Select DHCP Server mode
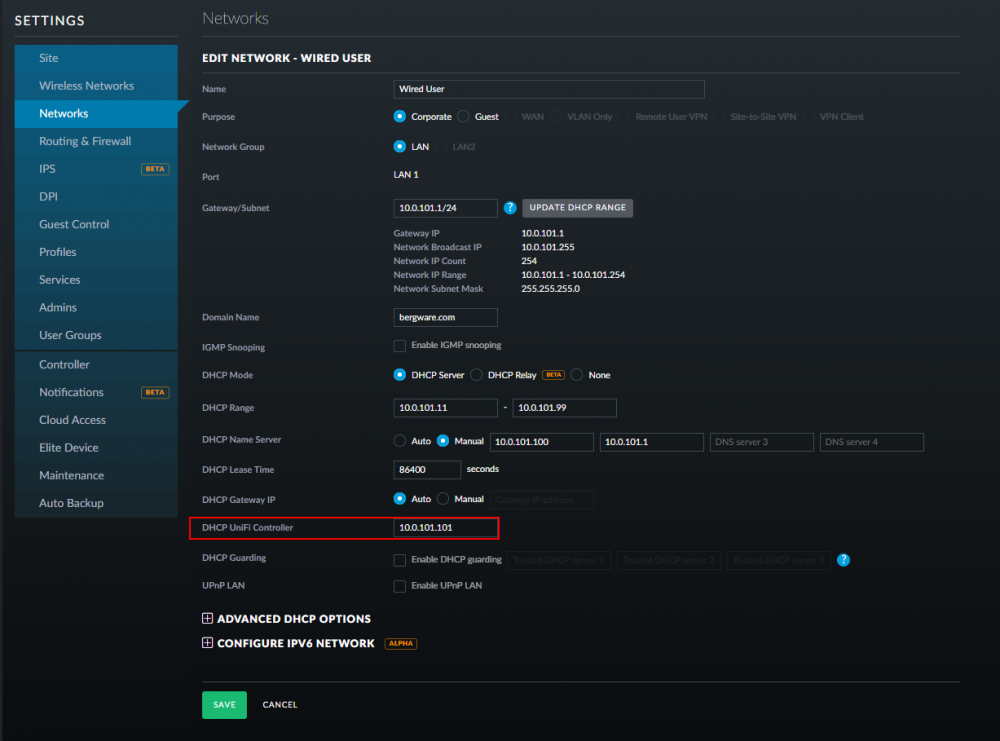The height and width of the screenshot is (741, 1000). coord(400,375)
